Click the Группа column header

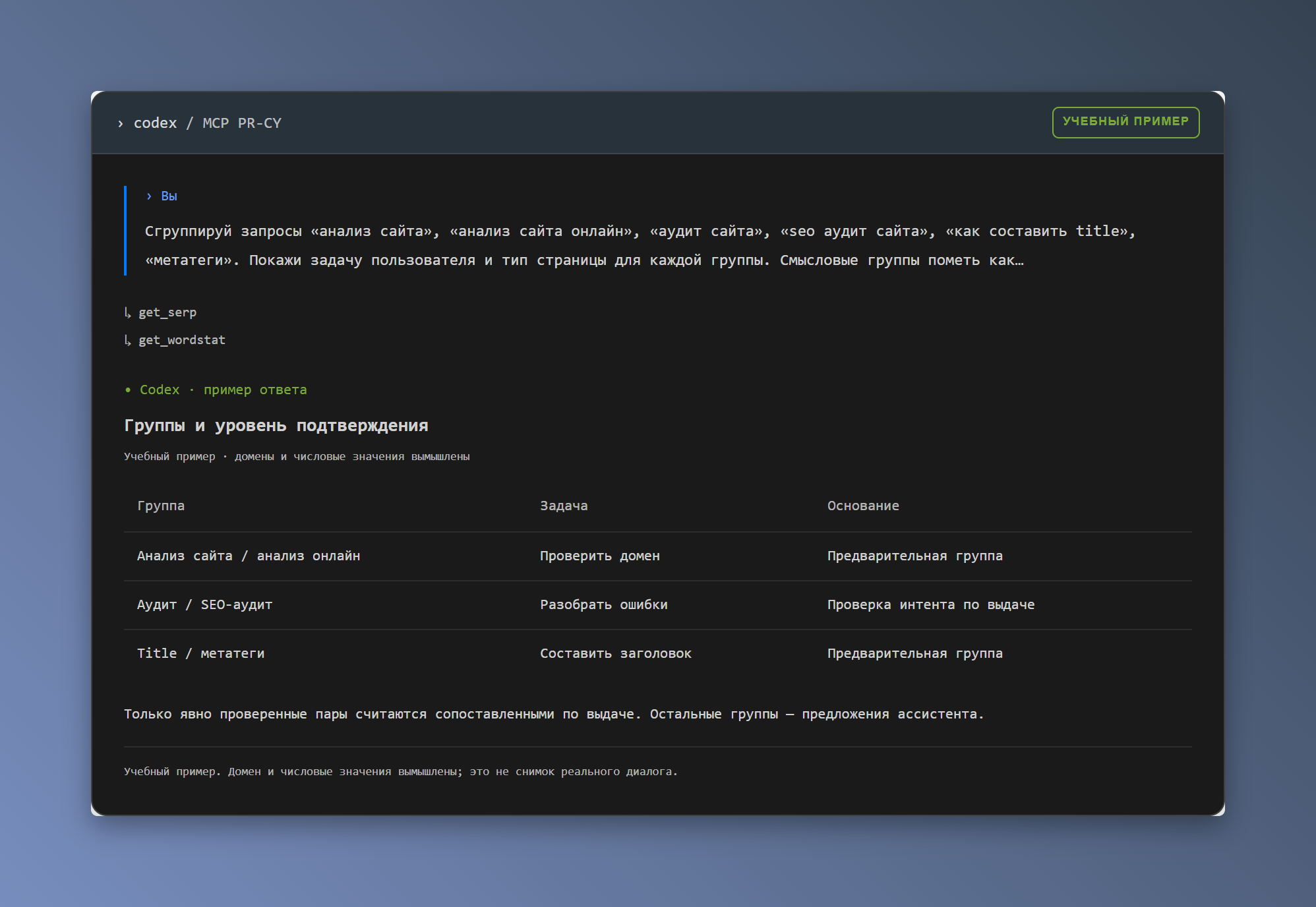pyautogui.click(x=161, y=506)
